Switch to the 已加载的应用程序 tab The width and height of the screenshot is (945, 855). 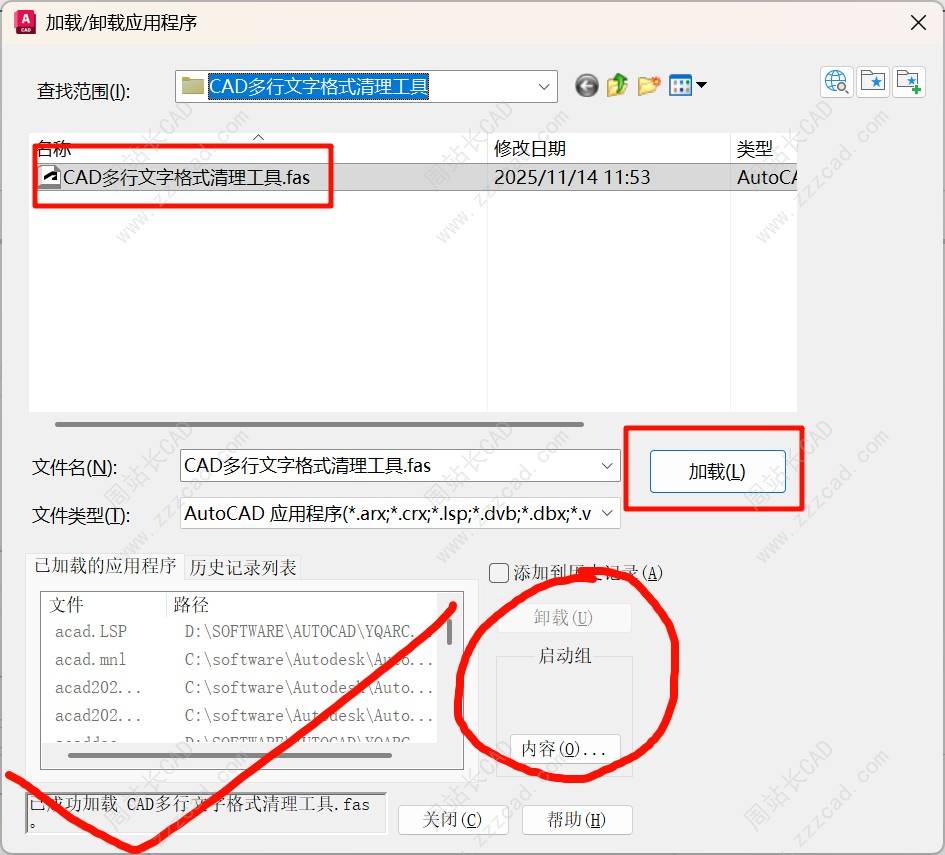point(105,566)
